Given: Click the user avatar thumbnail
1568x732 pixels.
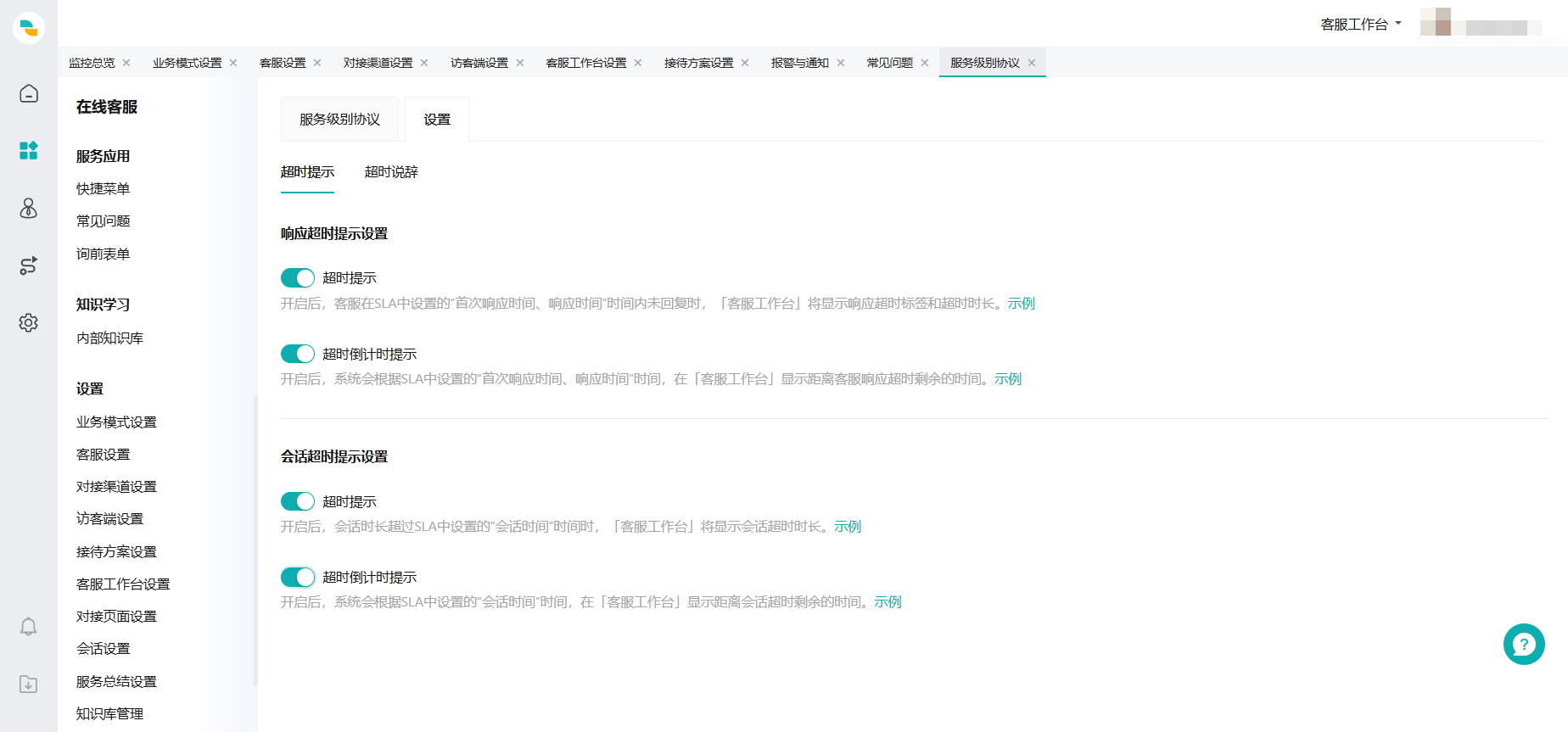Looking at the screenshot, I should click(x=1436, y=22).
